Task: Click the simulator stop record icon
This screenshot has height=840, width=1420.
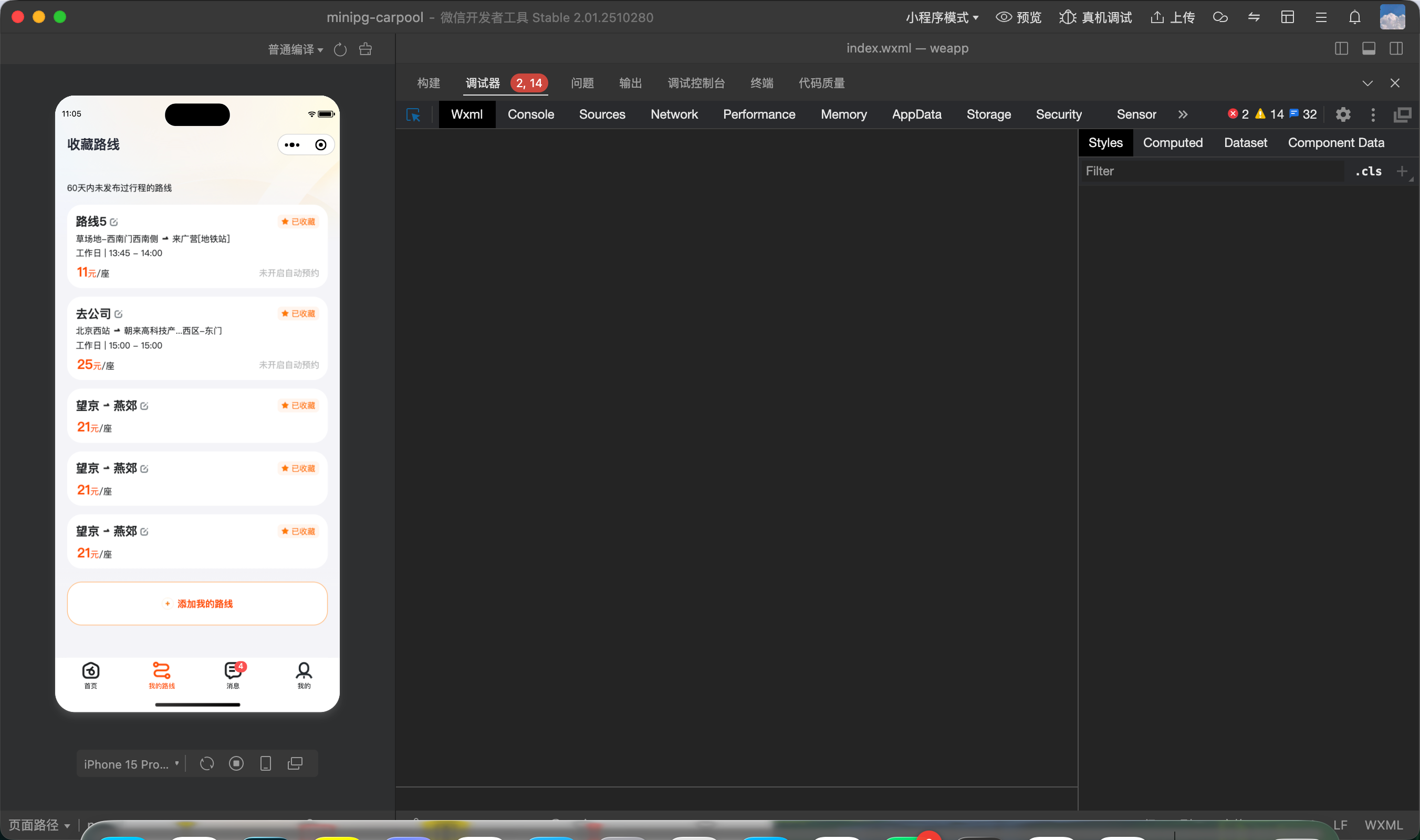Action: click(236, 763)
